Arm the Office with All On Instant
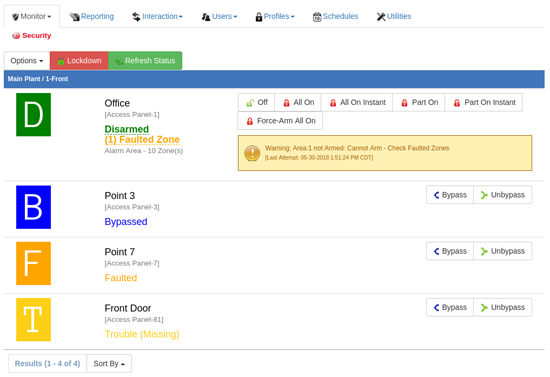Viewport: 550px width, 377px height. click(x=357, y=102)
